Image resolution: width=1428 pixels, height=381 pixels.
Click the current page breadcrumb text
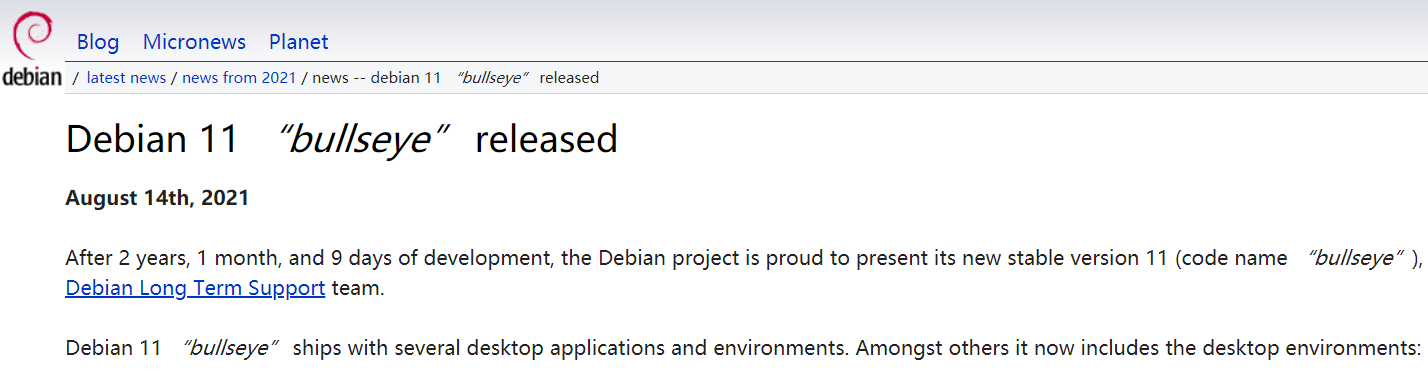pos(456,78)
